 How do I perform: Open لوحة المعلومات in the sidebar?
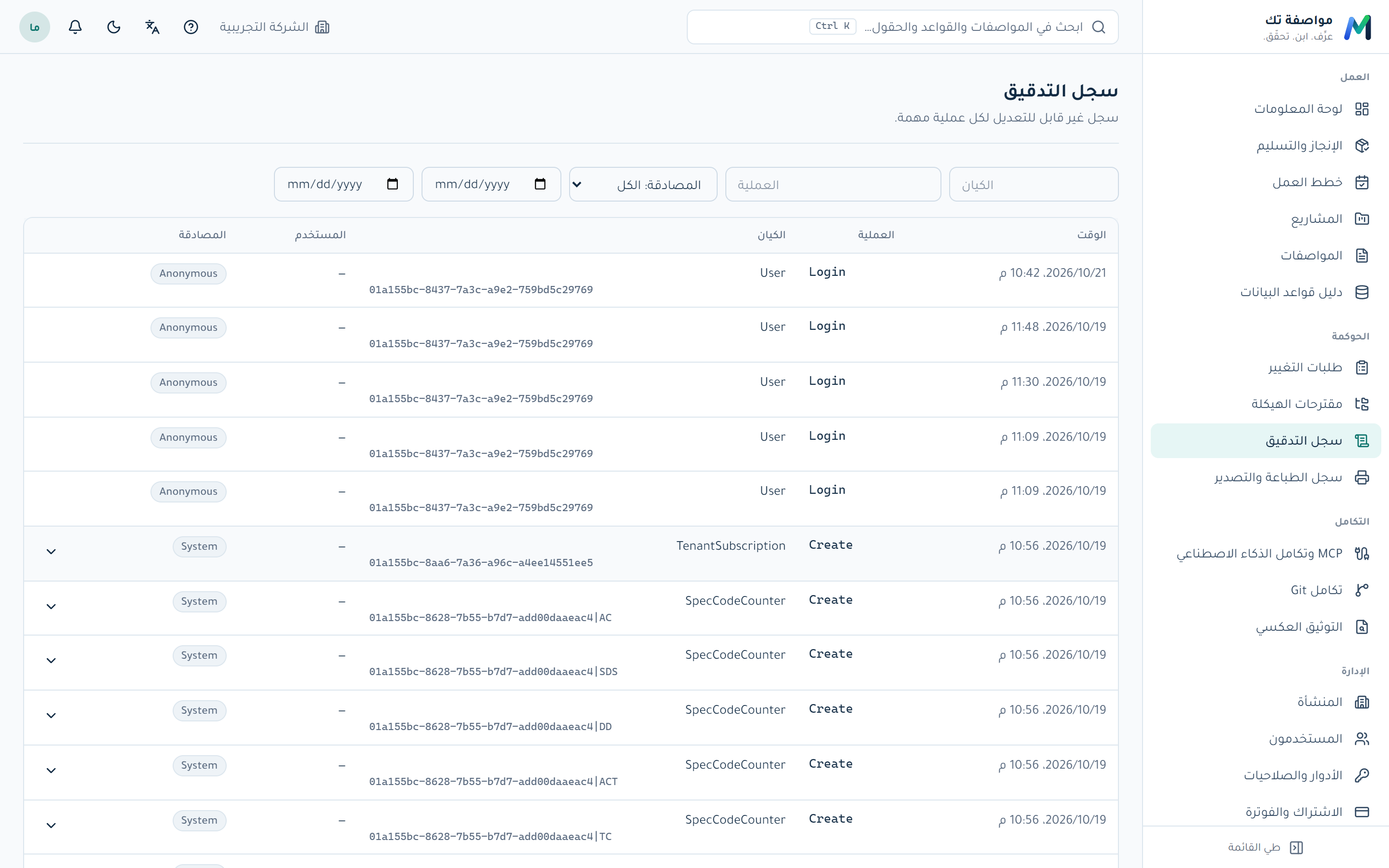click(1266, 109)
